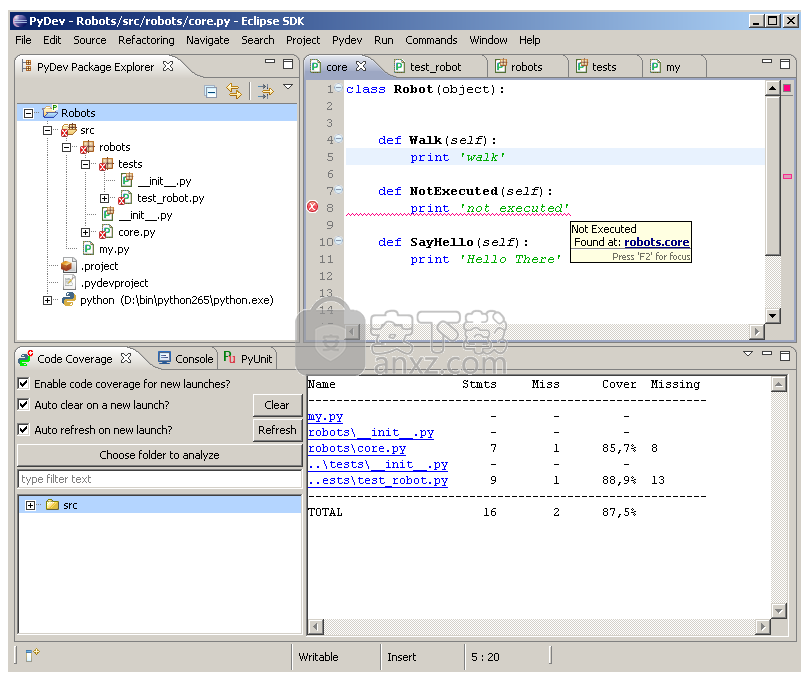Collapse the src folder node
Screen dimensions: 806x675
click(x=47, y=130)
